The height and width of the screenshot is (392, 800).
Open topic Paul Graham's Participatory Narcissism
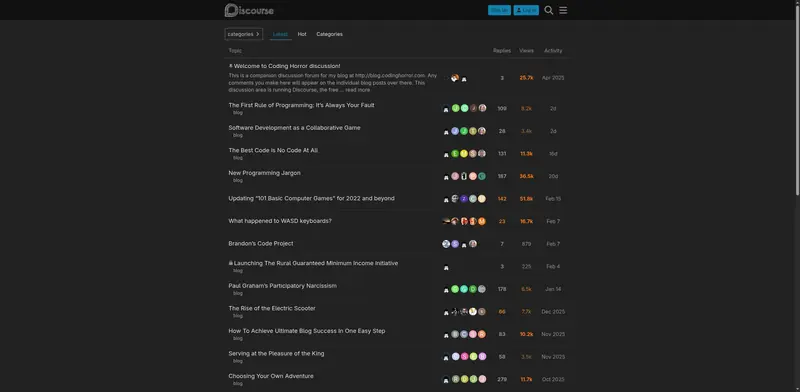pyautogui.click(x=283, y=286)
